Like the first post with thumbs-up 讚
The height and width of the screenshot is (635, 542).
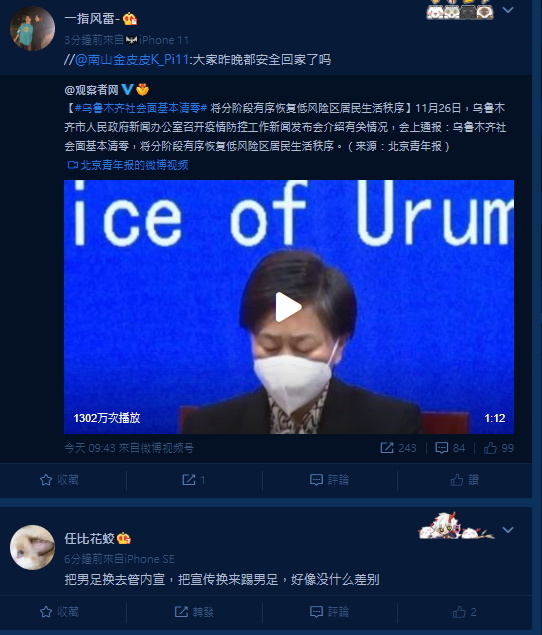[465, 480]
